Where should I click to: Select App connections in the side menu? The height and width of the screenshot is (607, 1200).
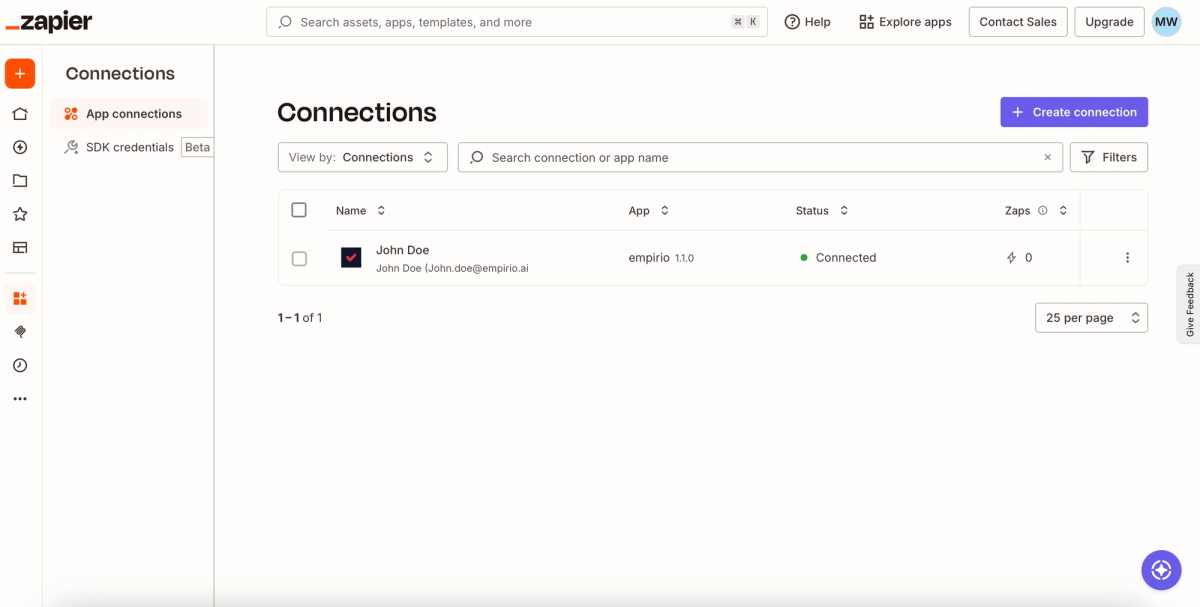pyautogui.click(x=128, y=114)
